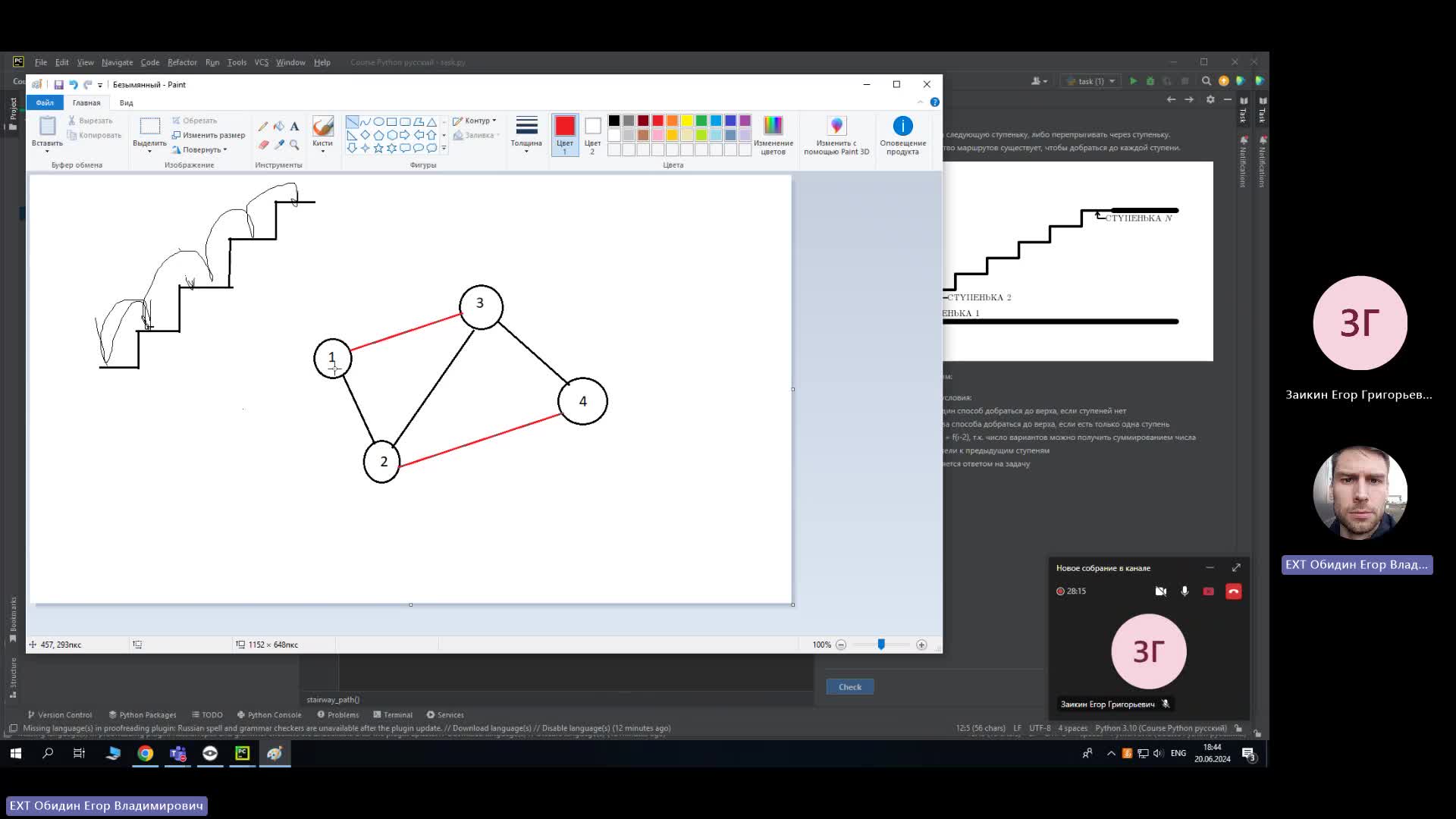This screenshot has width=1456, height=819.
Task: Switch to the Вид tab in Paint
Action: pyautogui.click(x=127, y=102)
